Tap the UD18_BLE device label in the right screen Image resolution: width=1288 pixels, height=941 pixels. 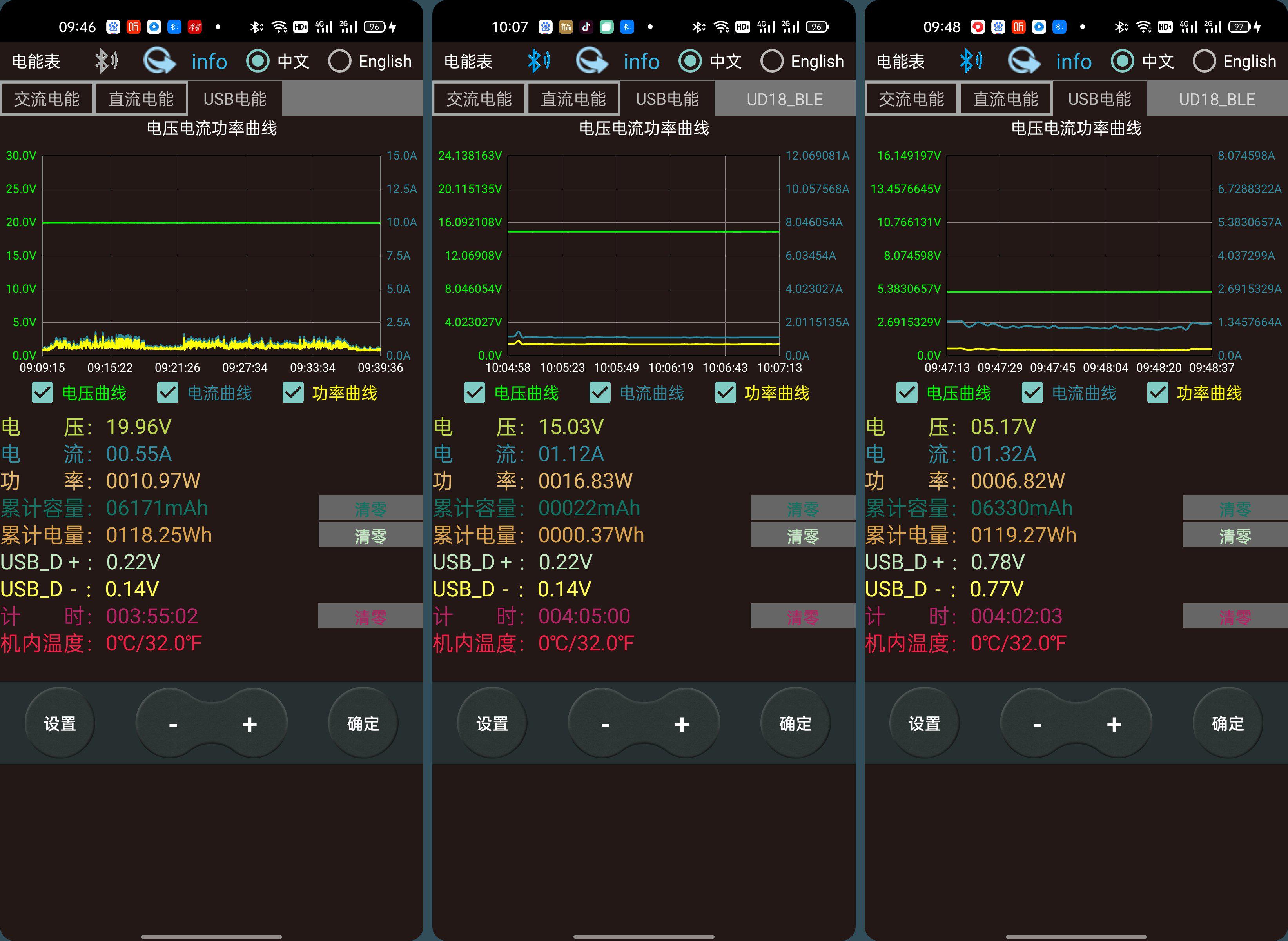click(1216, 100)
